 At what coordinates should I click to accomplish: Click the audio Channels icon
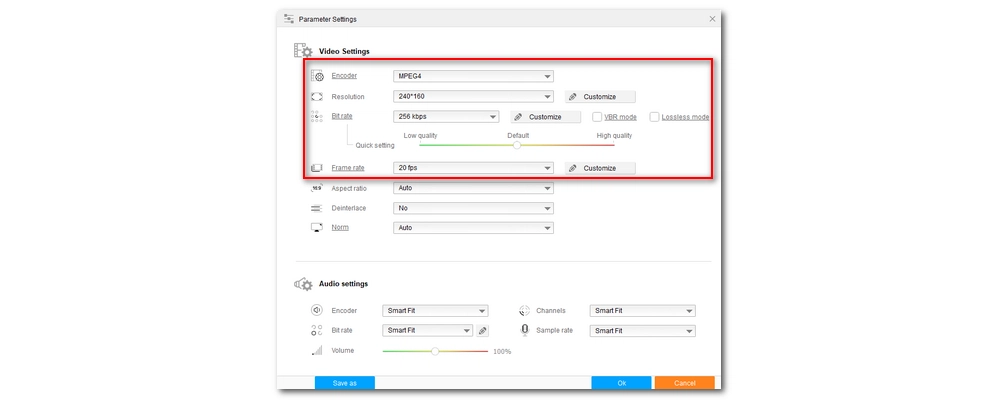[525, 311]
